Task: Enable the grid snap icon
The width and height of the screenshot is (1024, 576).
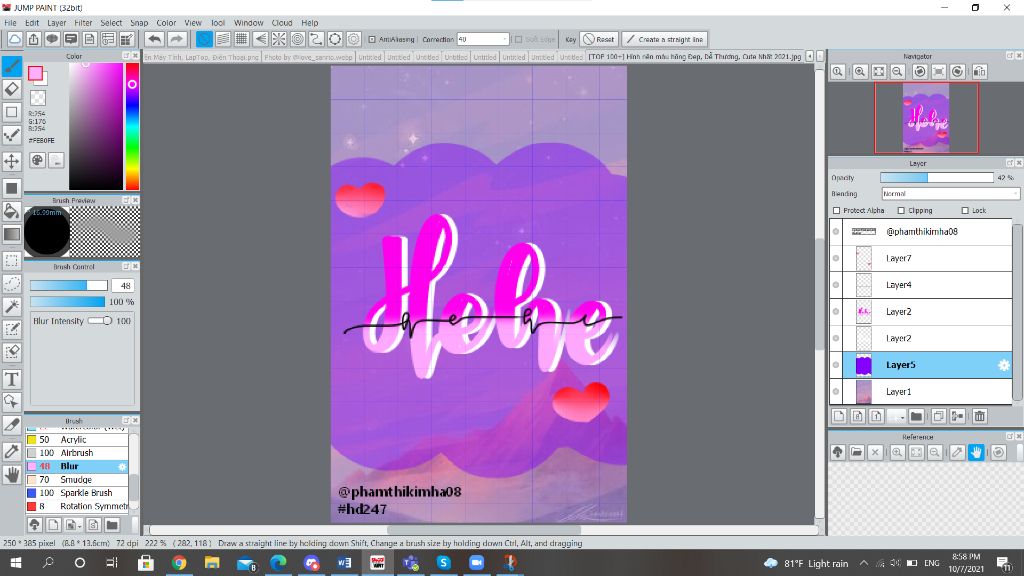Action: click(x=242, y=39)
